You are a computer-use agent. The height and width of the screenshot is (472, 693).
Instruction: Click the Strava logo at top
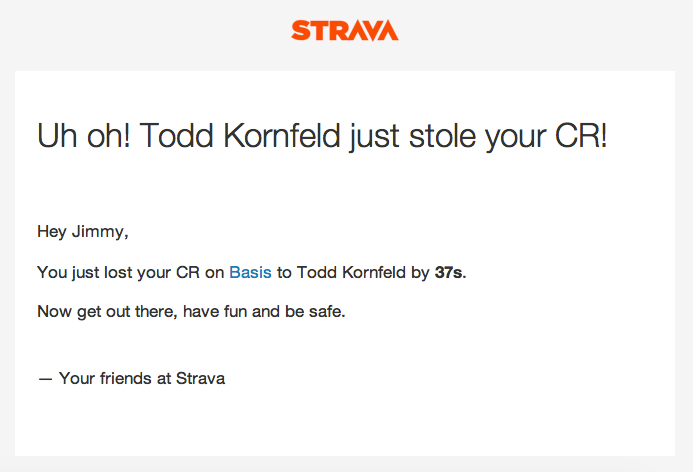pos(345,30)
